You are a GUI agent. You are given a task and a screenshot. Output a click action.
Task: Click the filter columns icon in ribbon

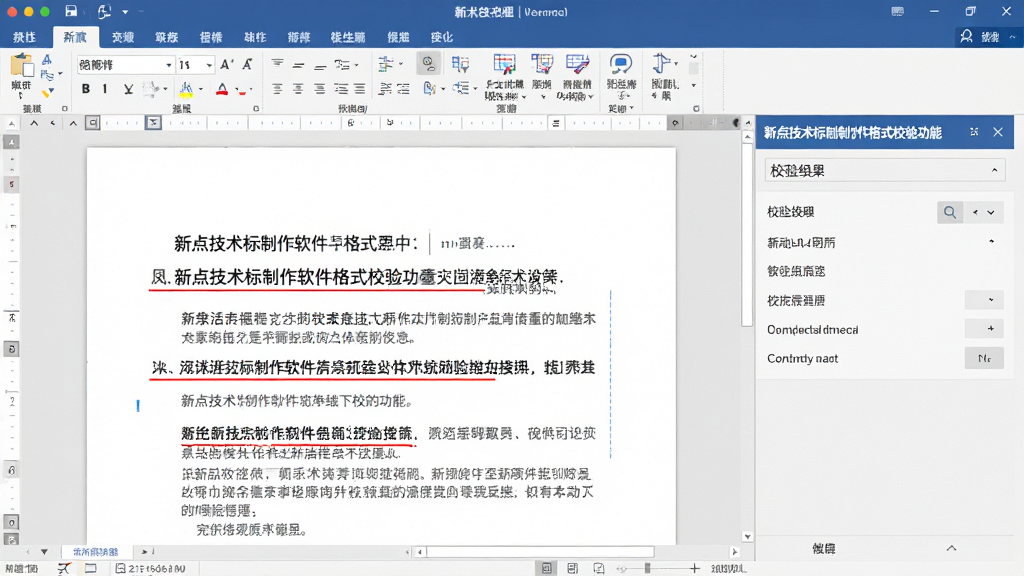point(460,64)
